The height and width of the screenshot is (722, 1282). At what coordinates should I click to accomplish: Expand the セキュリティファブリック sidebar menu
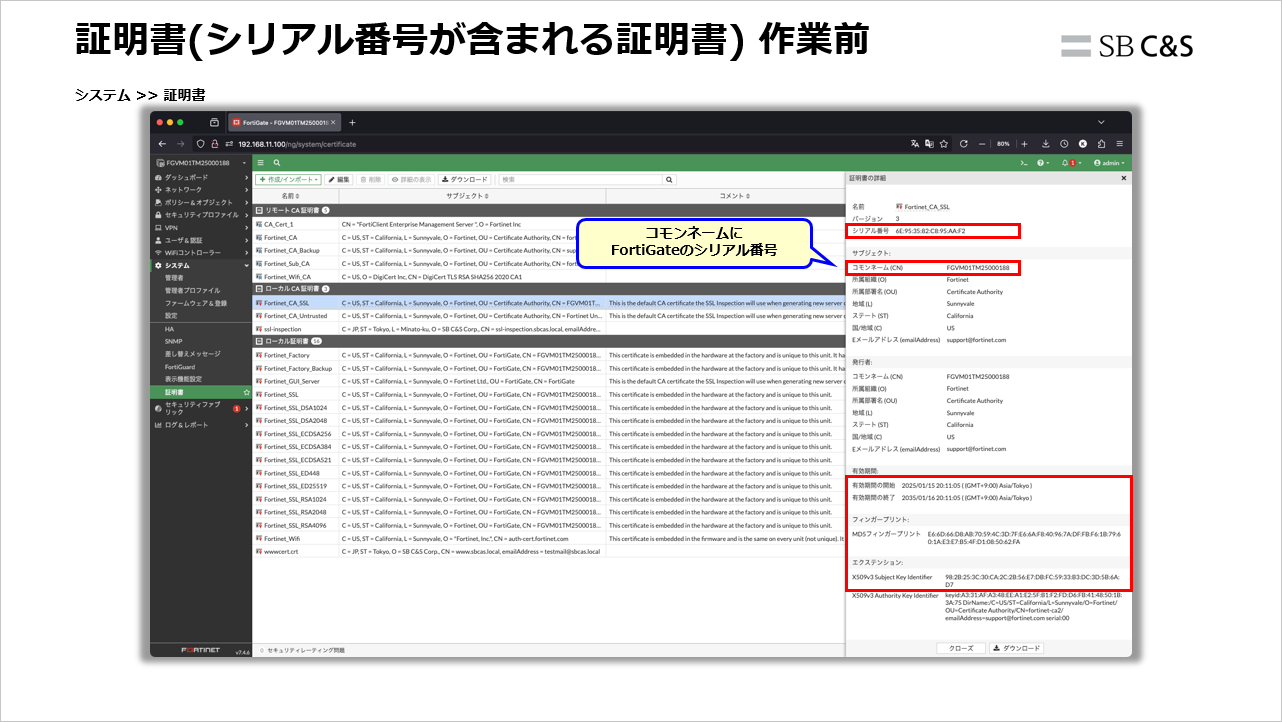[200, 408]
